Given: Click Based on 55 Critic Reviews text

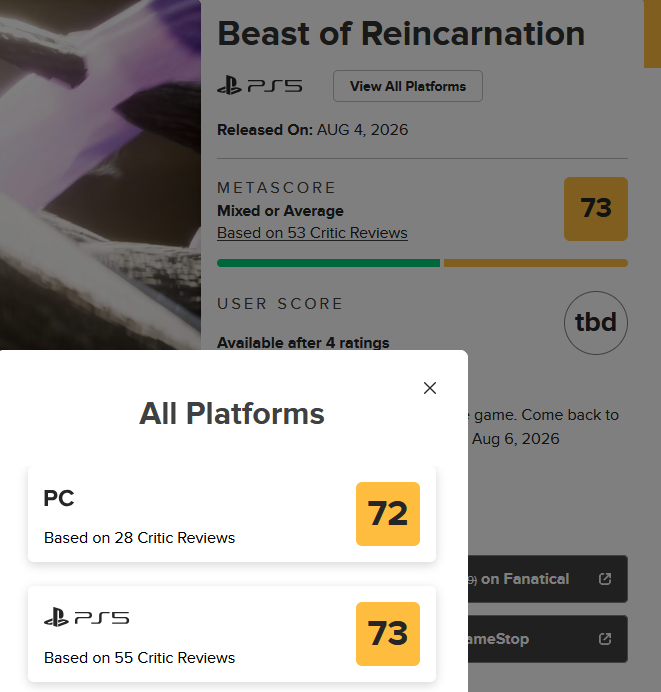Looking at the screenshot, I should coord(139,658).
